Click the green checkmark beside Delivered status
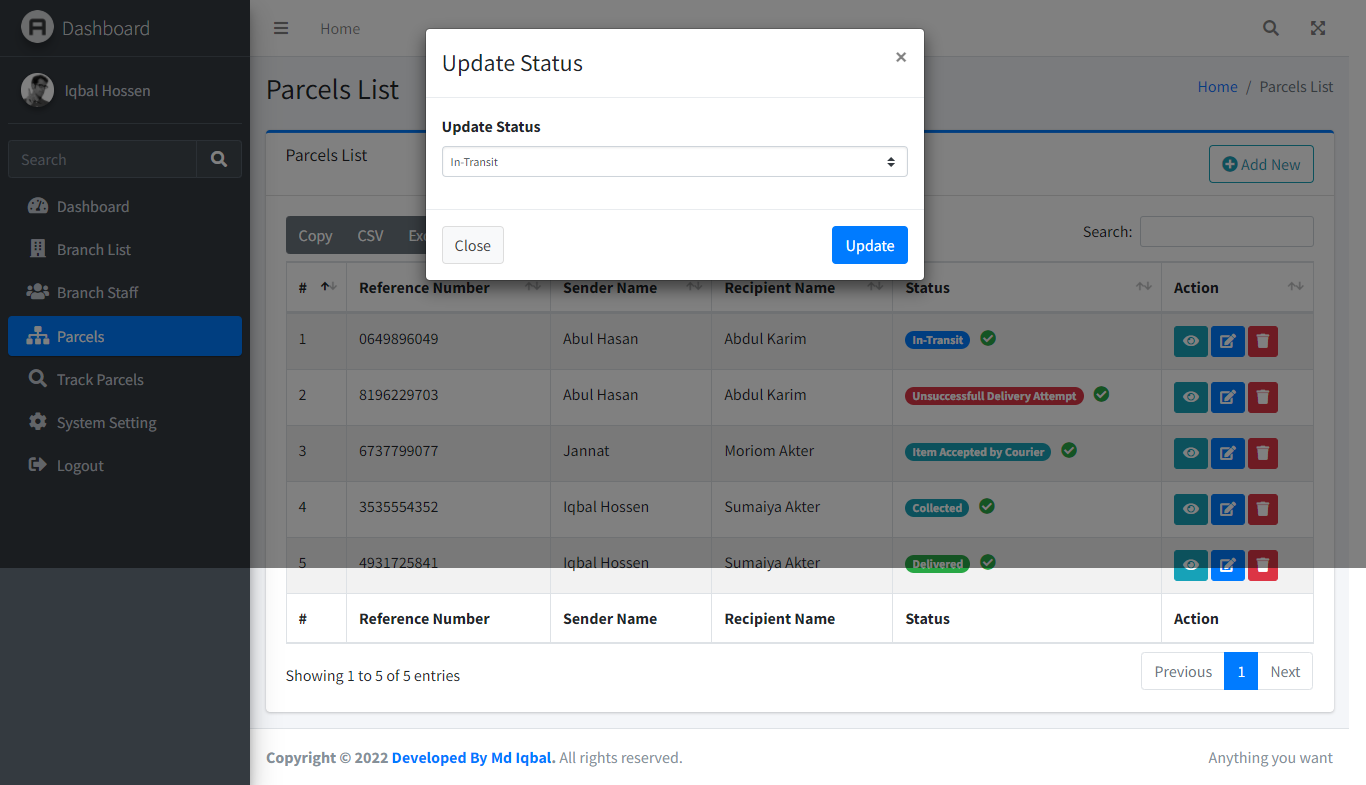 [987, 563]
